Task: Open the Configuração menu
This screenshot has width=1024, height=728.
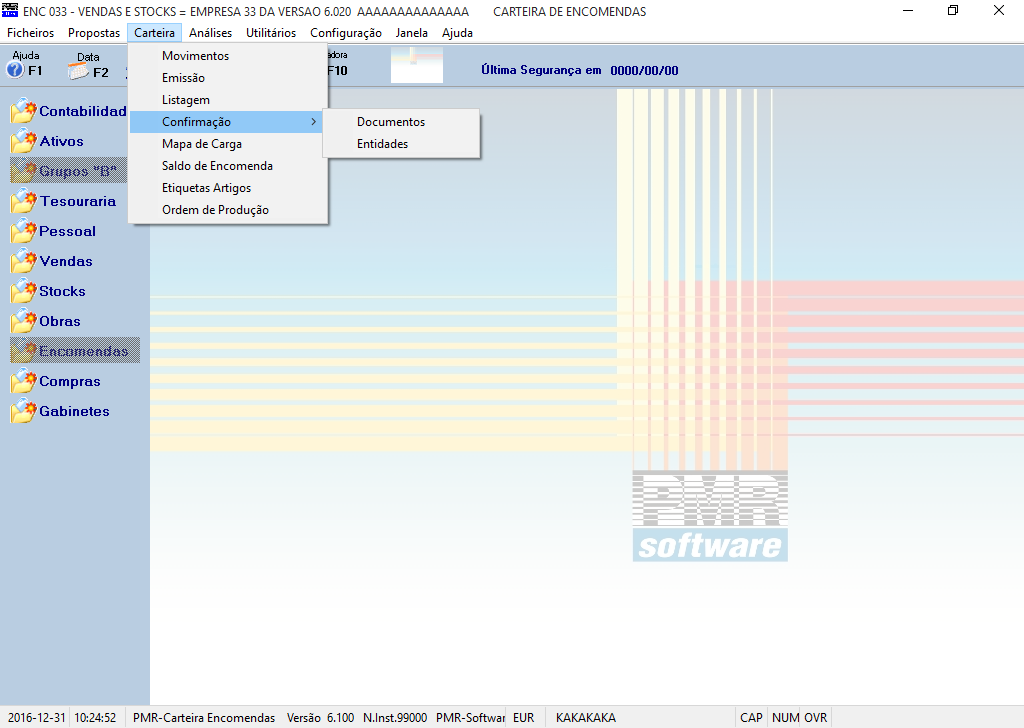Action: (346, 33)
